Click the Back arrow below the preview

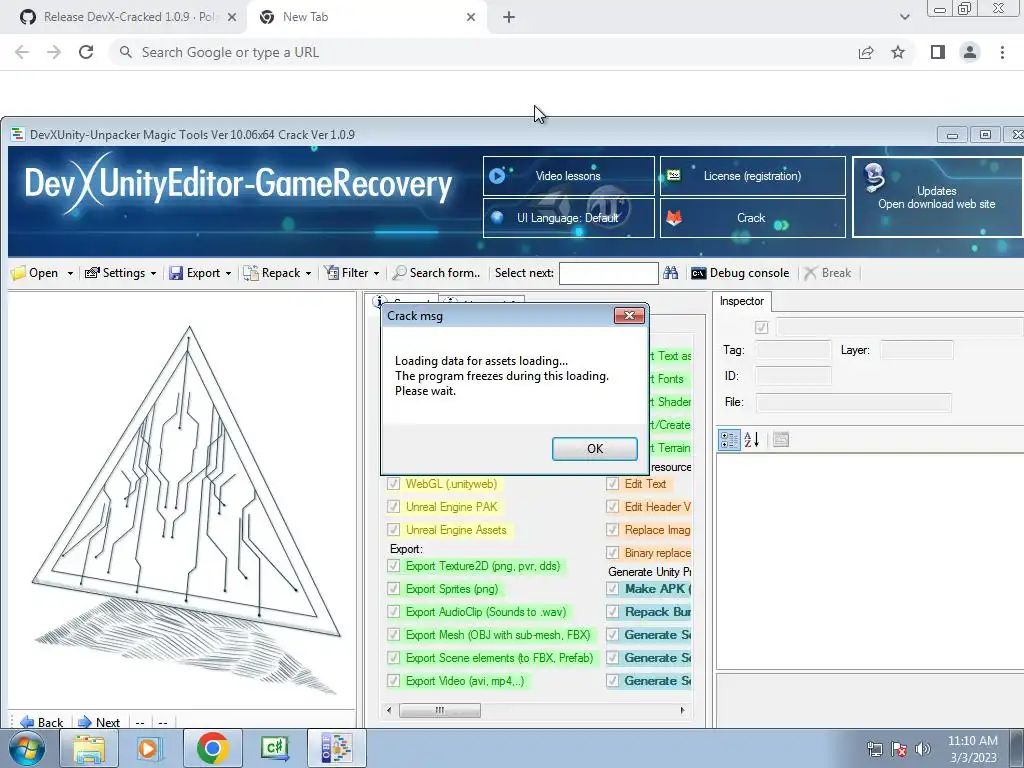41,722
